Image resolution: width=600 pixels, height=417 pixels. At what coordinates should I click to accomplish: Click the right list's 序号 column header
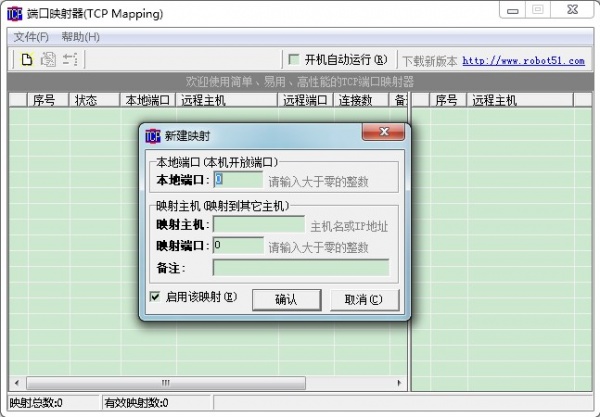(448, 100)
